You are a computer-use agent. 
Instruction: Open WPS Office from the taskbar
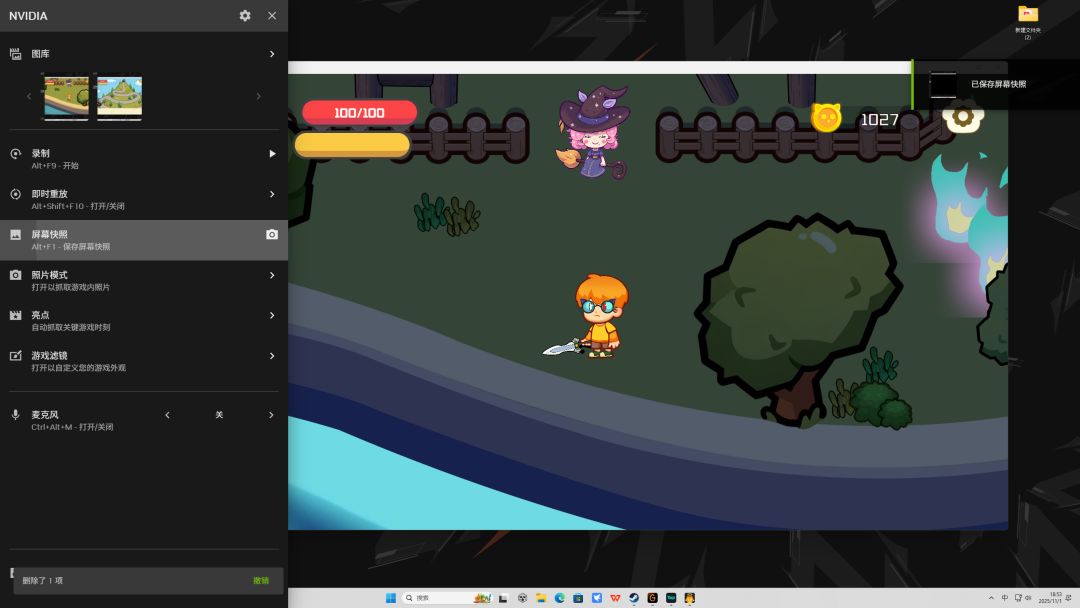click(615, 598)
